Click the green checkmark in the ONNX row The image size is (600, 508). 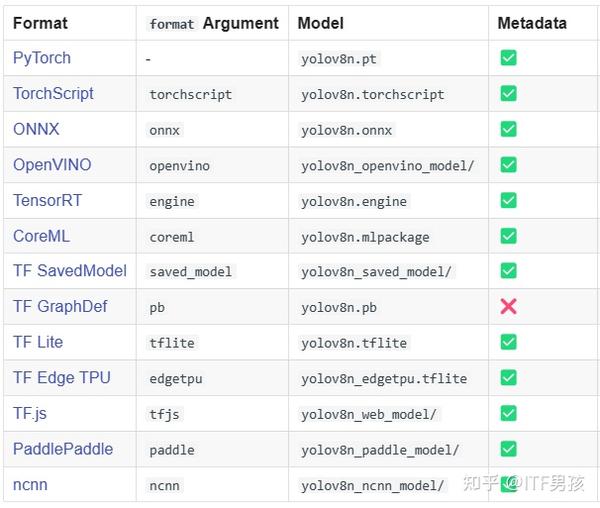(x=508, y=129)
